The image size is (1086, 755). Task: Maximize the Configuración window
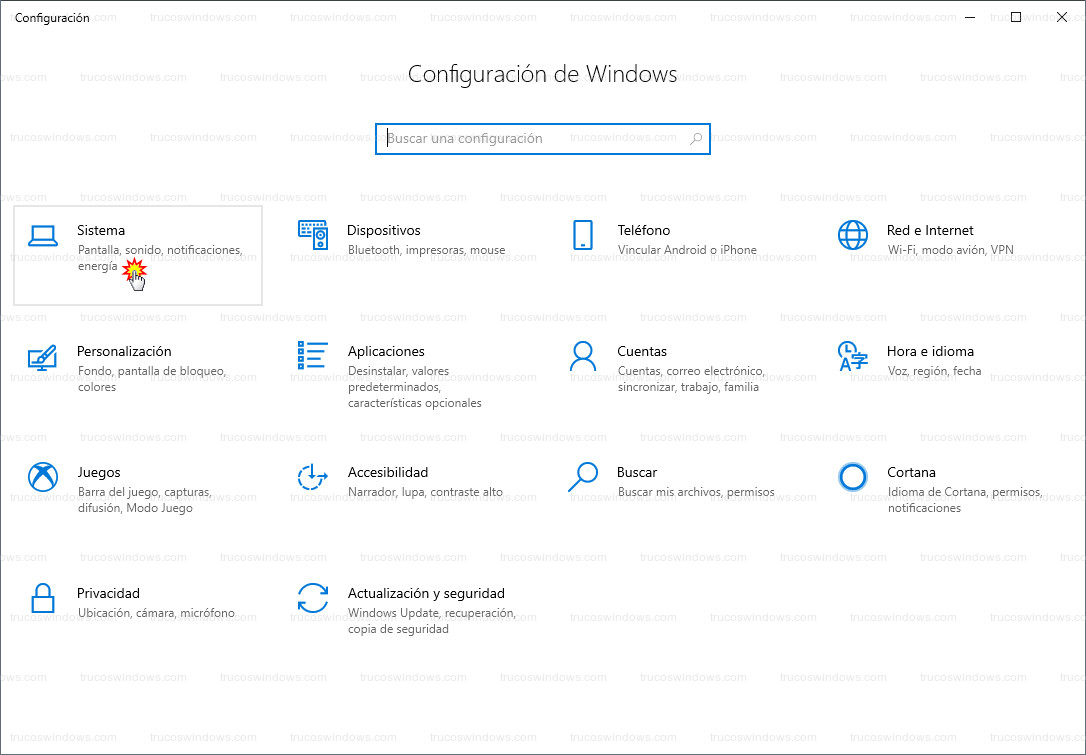coord(1016,17)
